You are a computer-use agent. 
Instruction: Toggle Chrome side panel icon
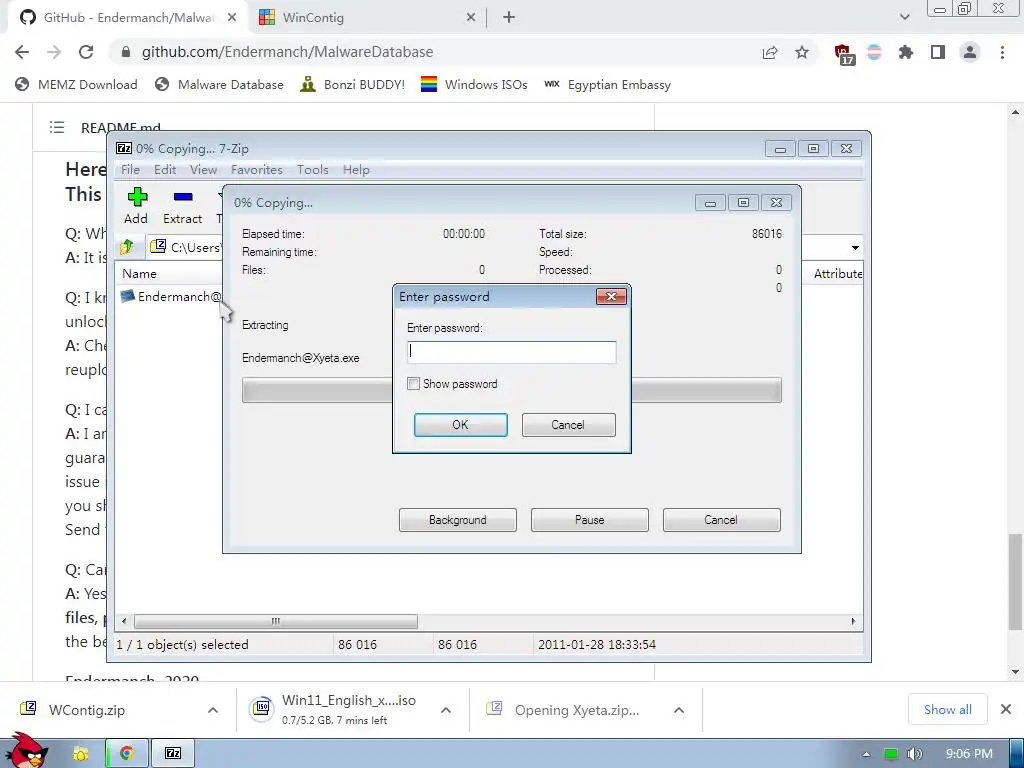pos(938,52)
